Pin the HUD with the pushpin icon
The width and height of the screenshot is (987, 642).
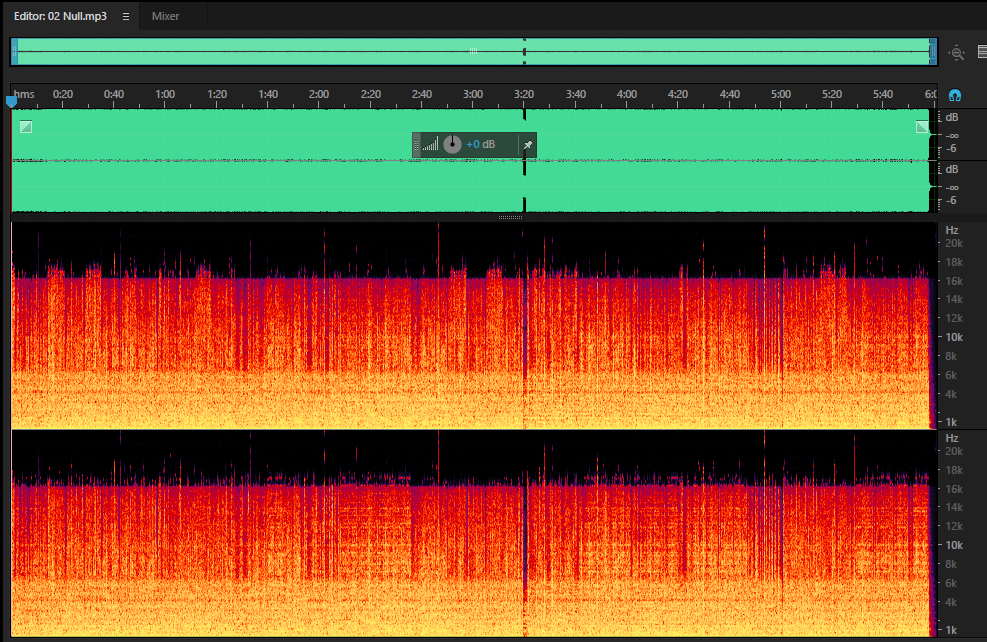[527, 145]
